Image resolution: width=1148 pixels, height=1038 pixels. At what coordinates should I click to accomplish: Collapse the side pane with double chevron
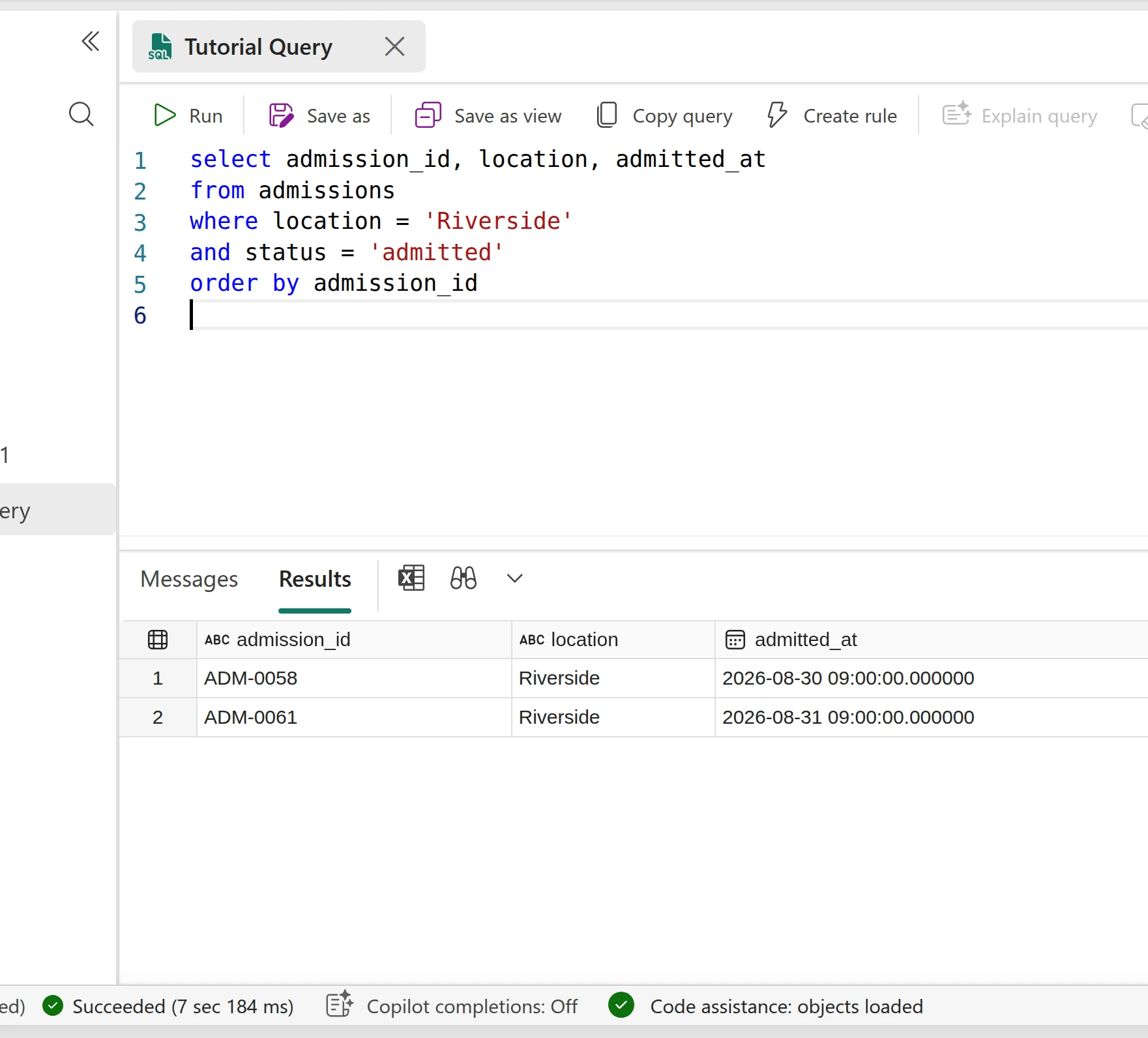pos(91,42)
